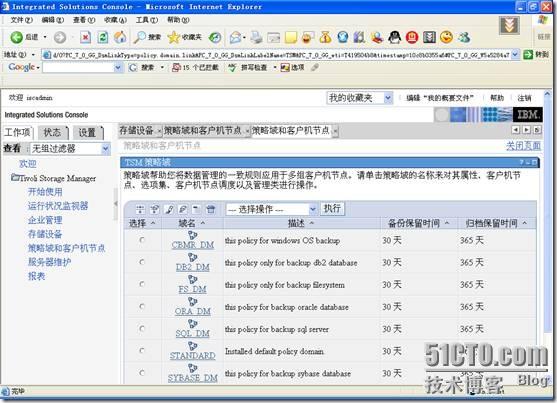Screen dimensions: 557x403
Task: Click the tab scroll left arrow icon
Action: (516, 130)
